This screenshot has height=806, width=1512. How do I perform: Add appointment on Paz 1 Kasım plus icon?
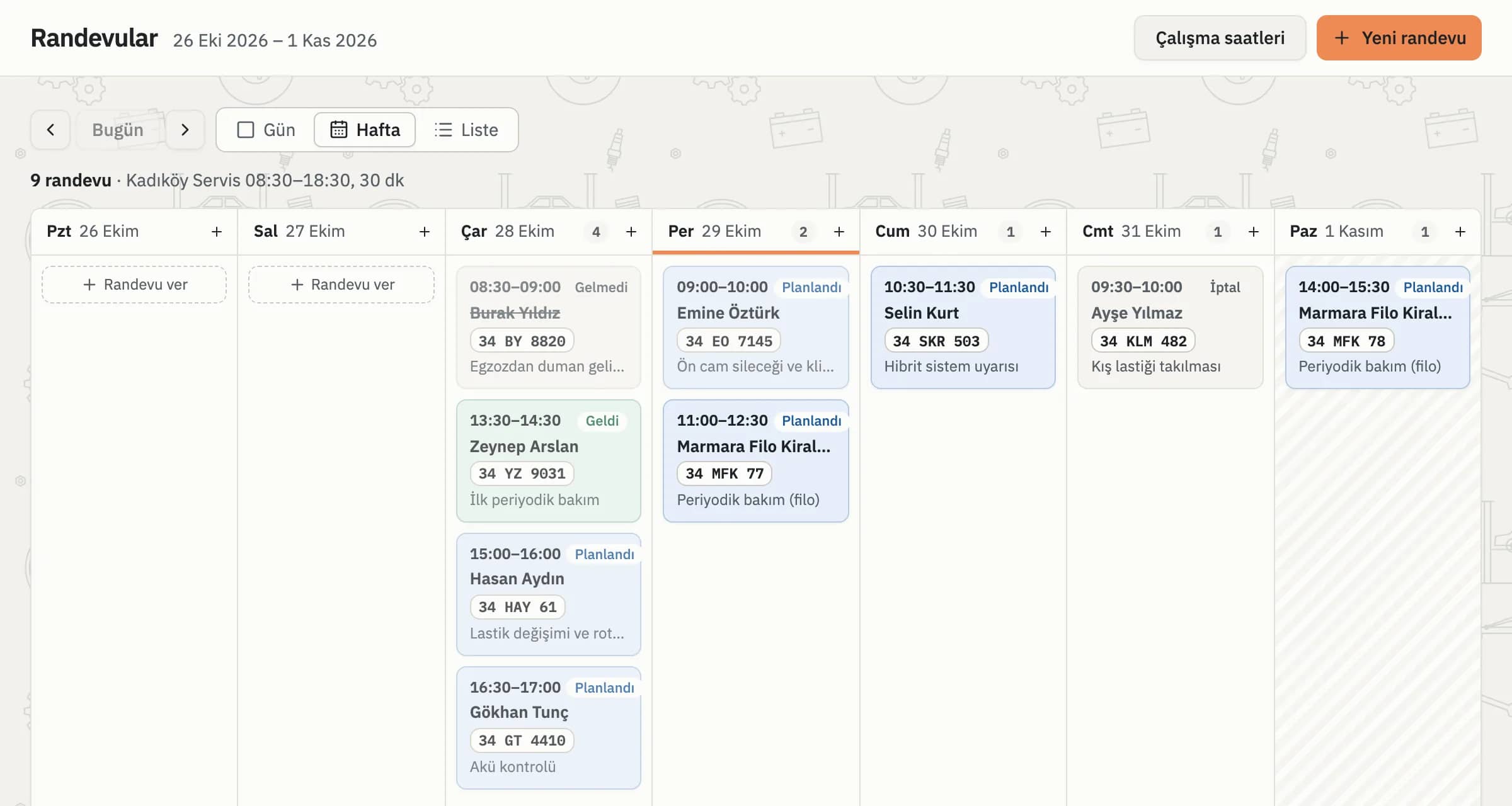coord(1460,232)
